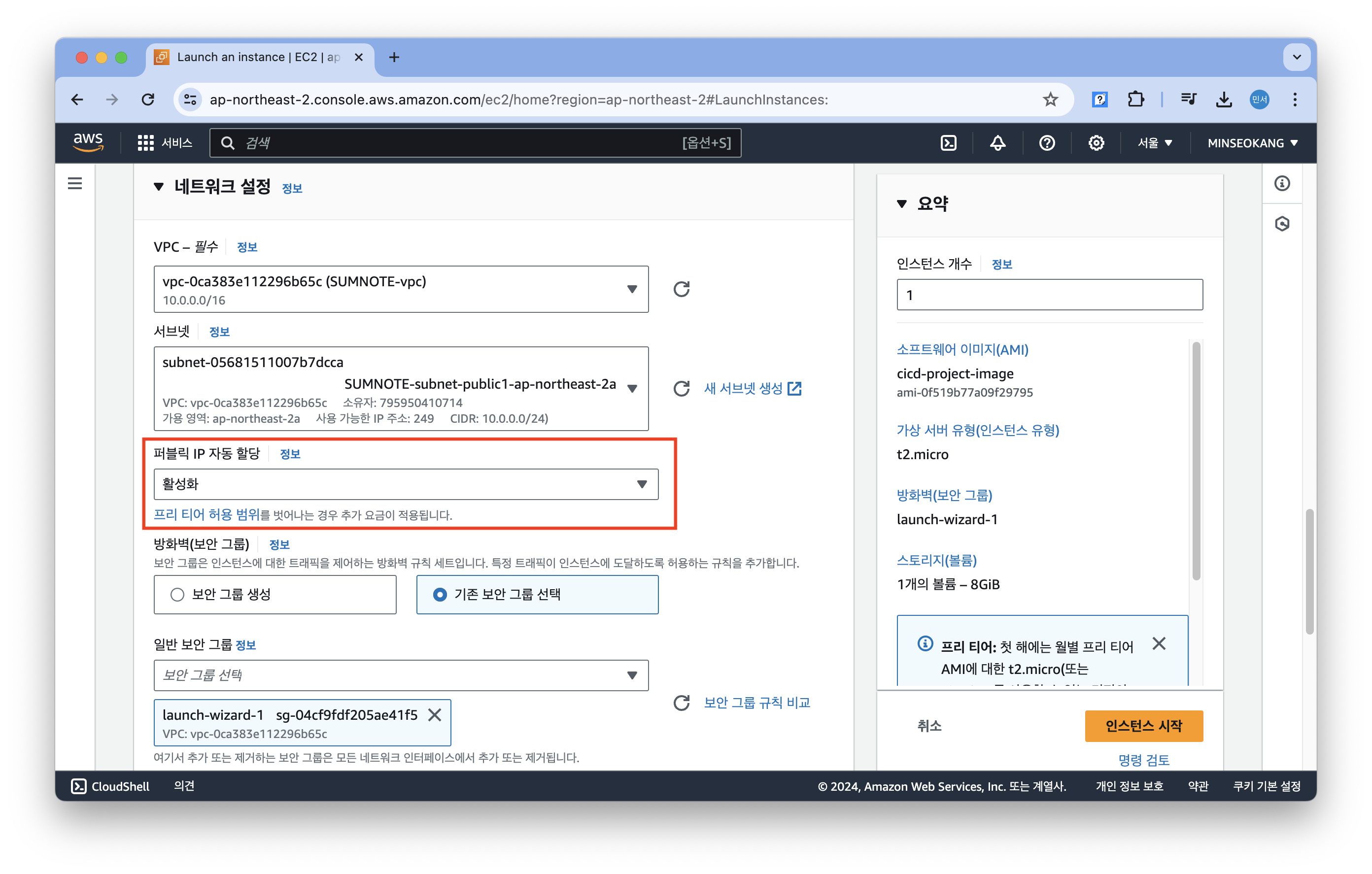Open 퍼블릭 IP 자동 할당 dropdown
The image size is (1372, 874).
point(406,484)
